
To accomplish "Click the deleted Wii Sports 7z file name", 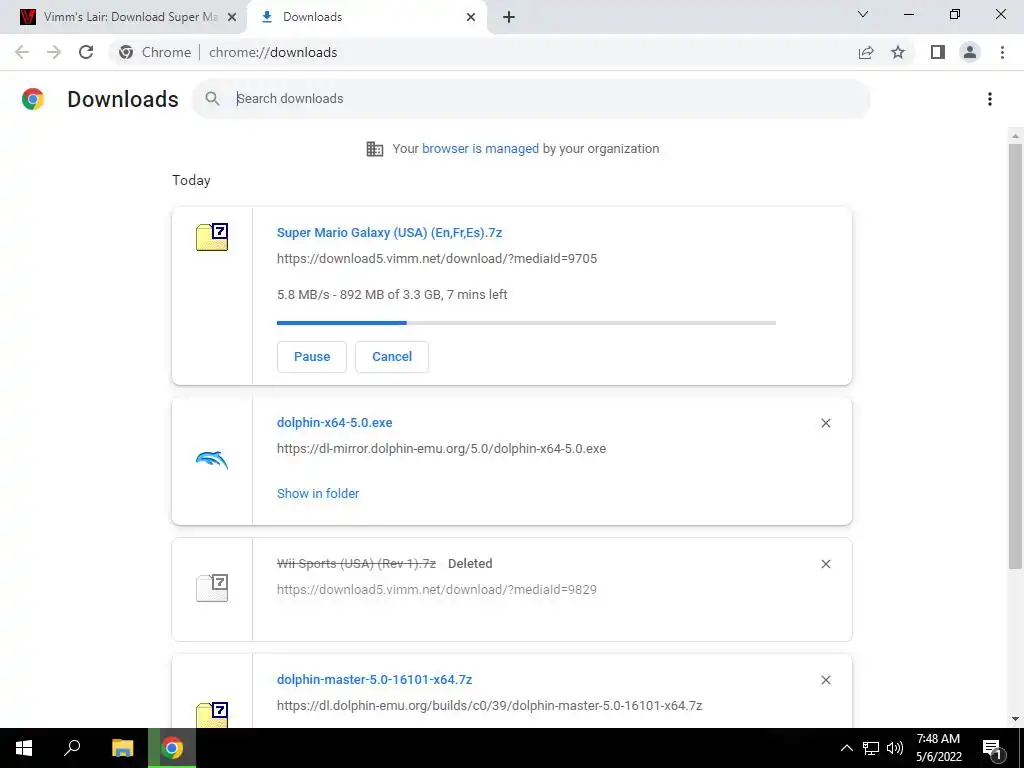I will click(x=356, y=564).
